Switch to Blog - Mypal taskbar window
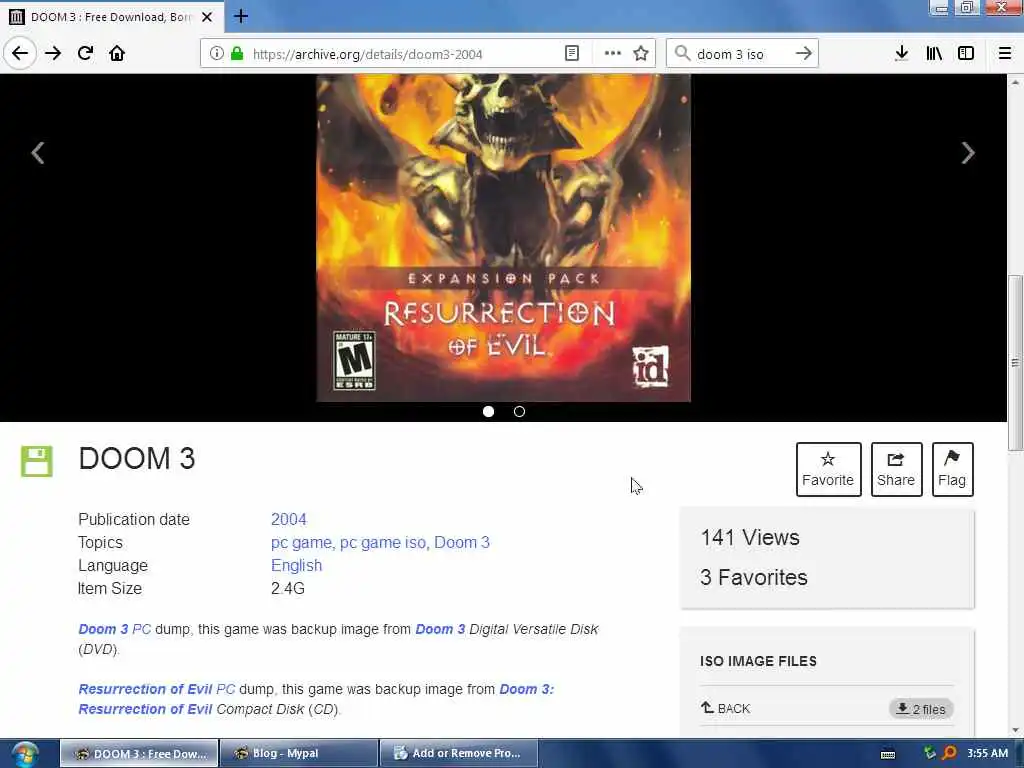The image size is (1024, 768). click(298, 753)
